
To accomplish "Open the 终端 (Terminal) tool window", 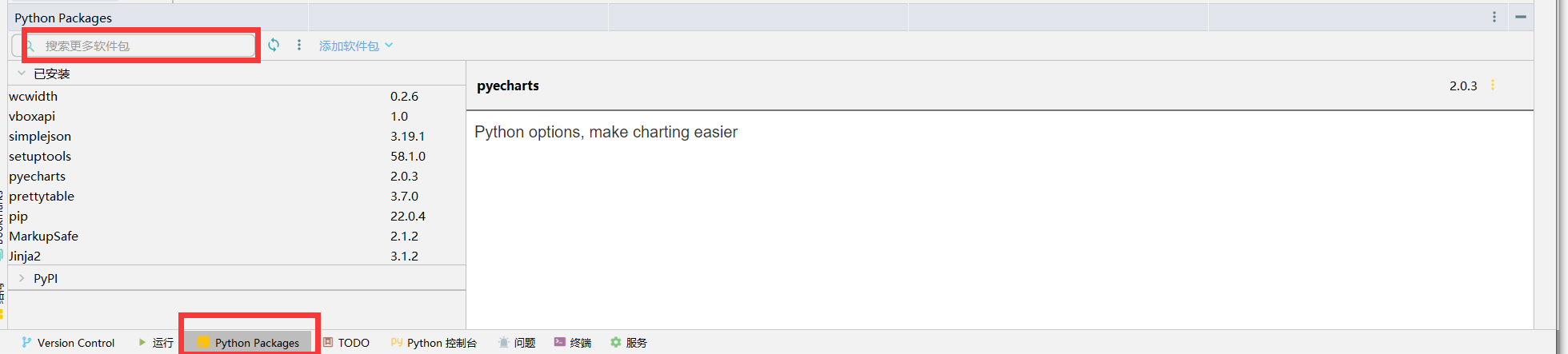I will [573, 343].
